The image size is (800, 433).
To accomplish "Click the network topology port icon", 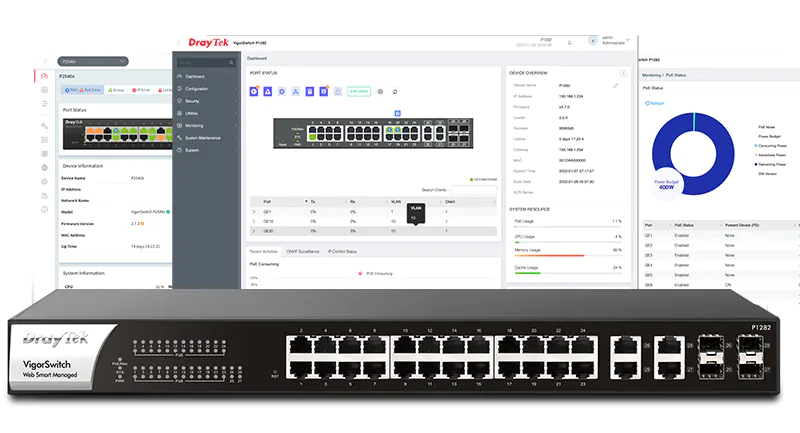I will tap(295, 91).
